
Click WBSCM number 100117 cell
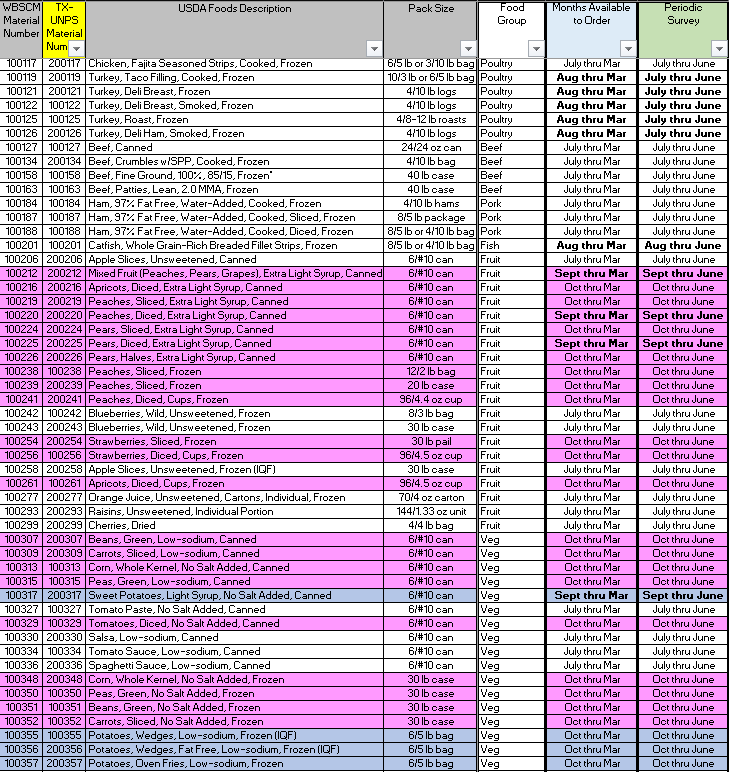[21, 63]
